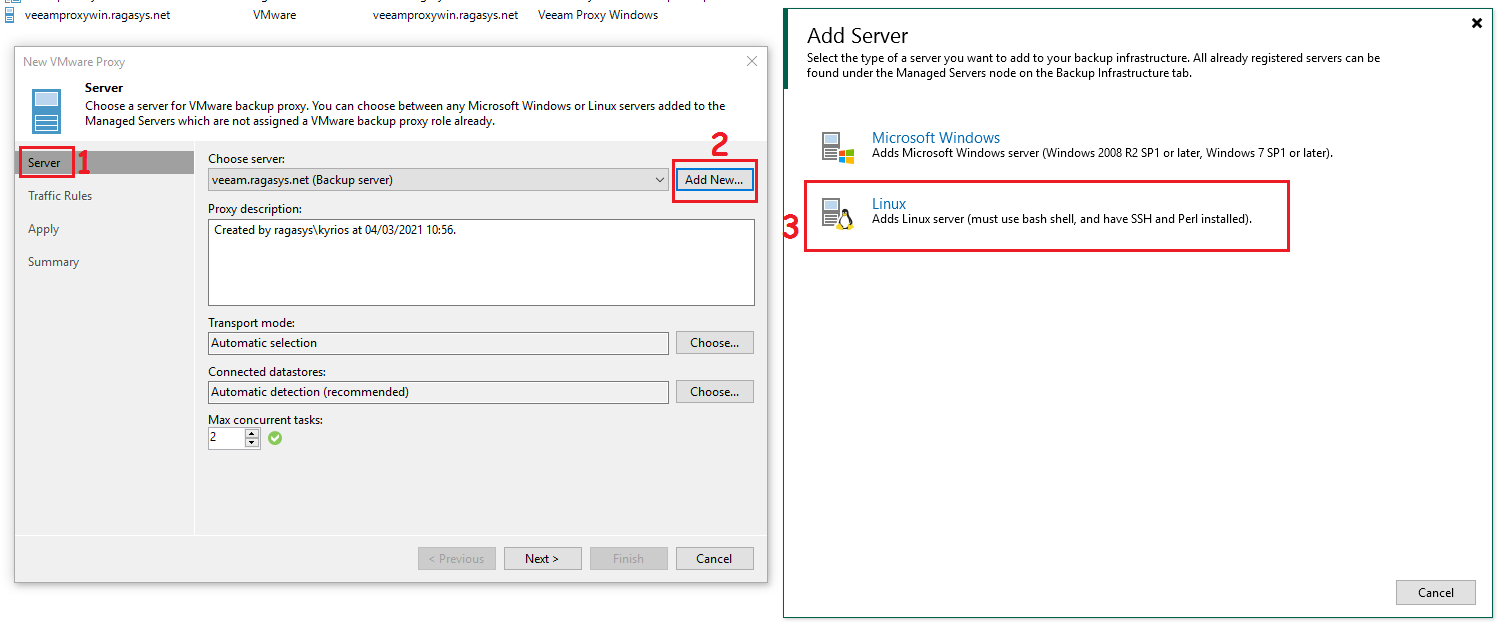Open the Apply wizard step
Image resolution: width=1507 pixels, height=636 pixels.
click(44, 229)
